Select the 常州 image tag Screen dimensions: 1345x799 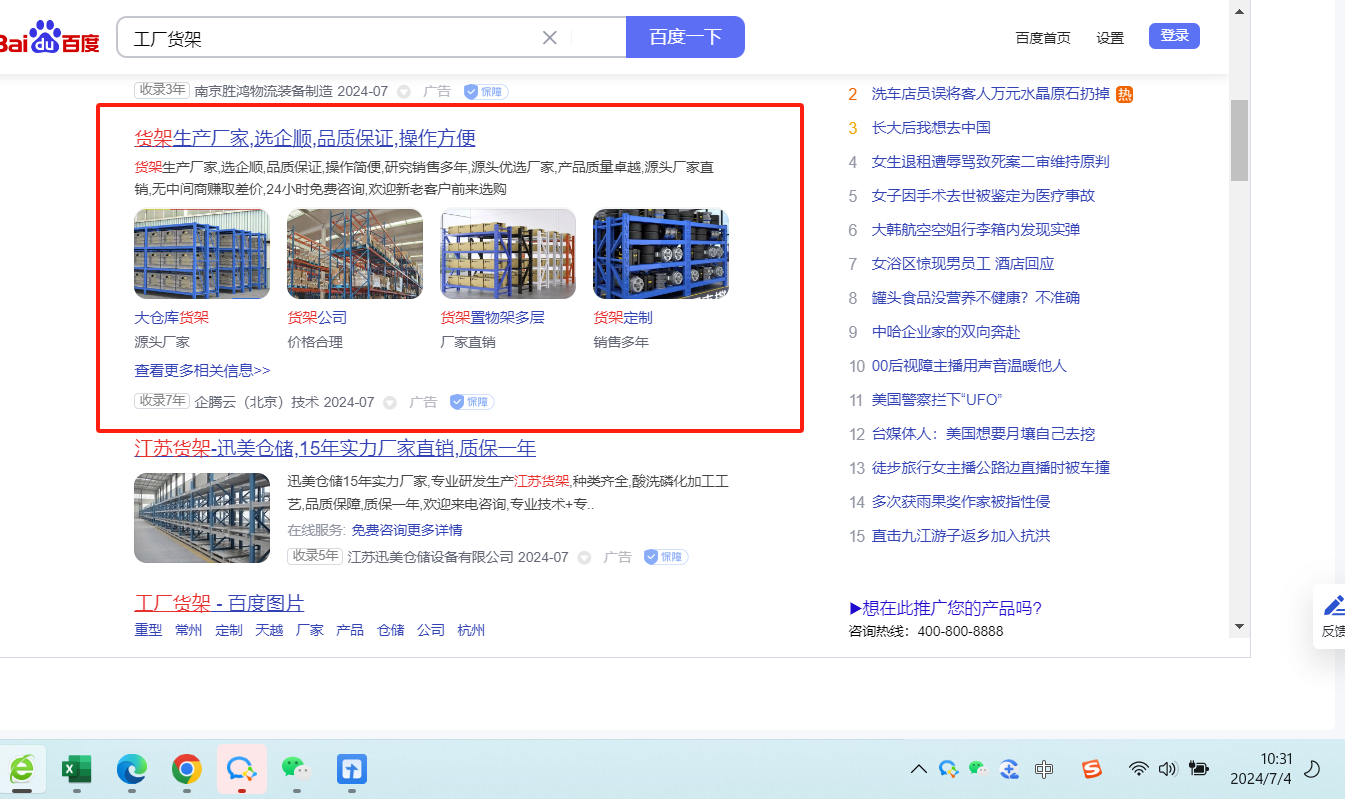tap(188, 630)
